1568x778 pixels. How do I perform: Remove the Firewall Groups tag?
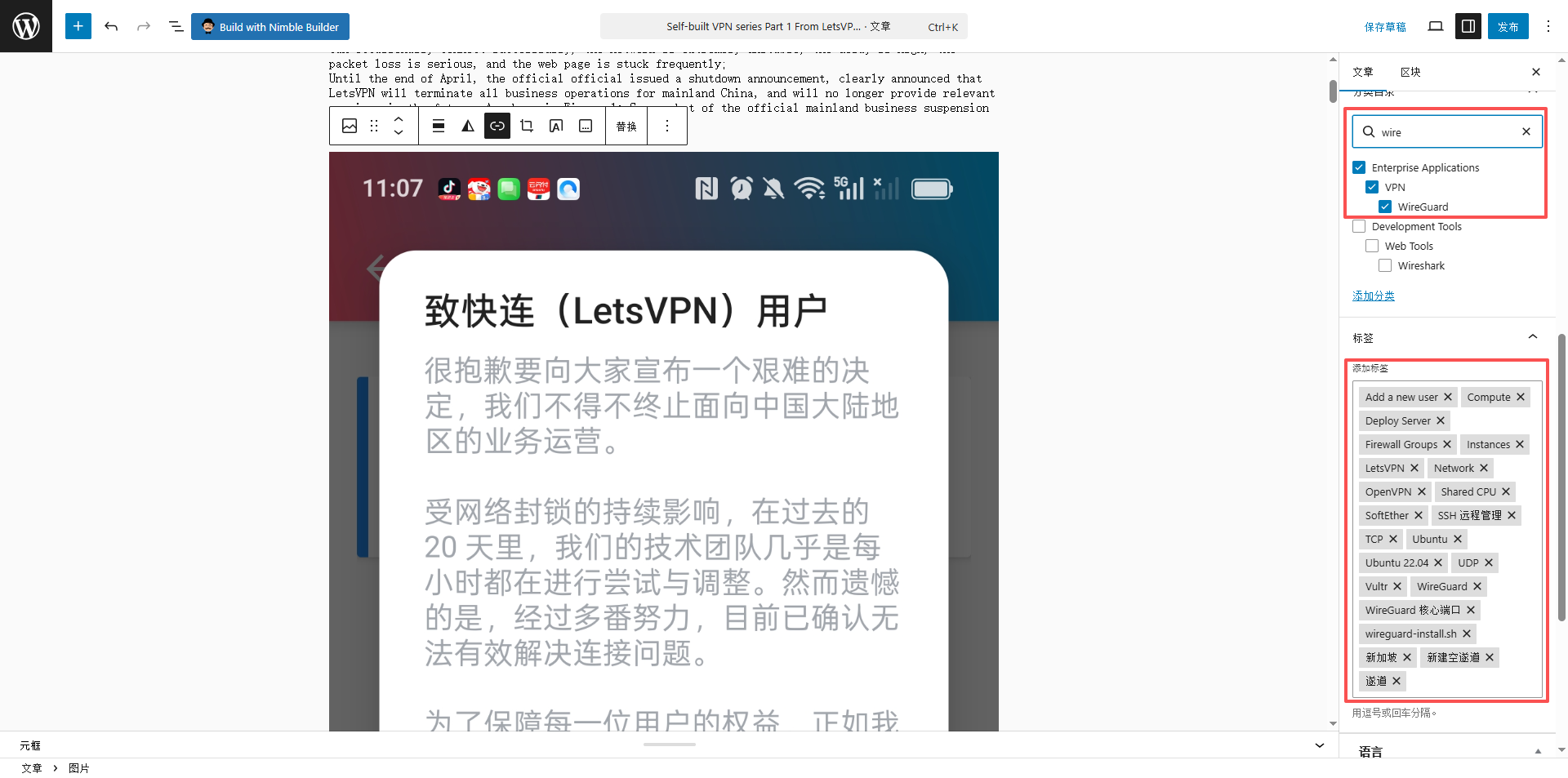click(x=1447, y=445)
